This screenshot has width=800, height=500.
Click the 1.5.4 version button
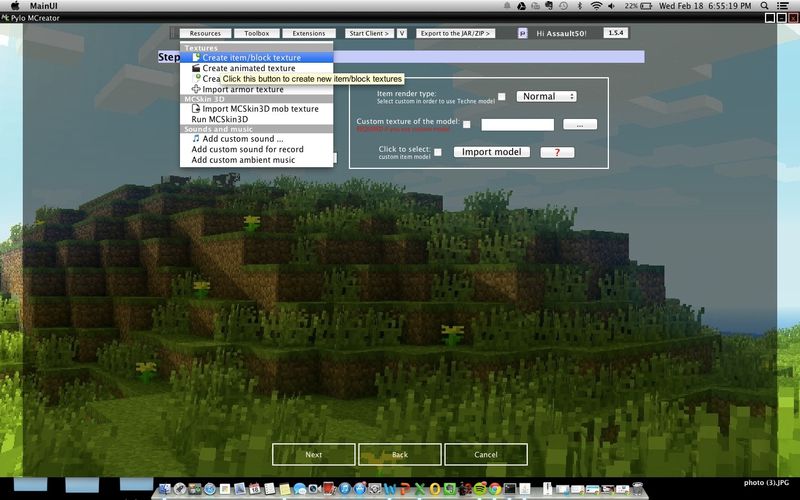point(615,33)
